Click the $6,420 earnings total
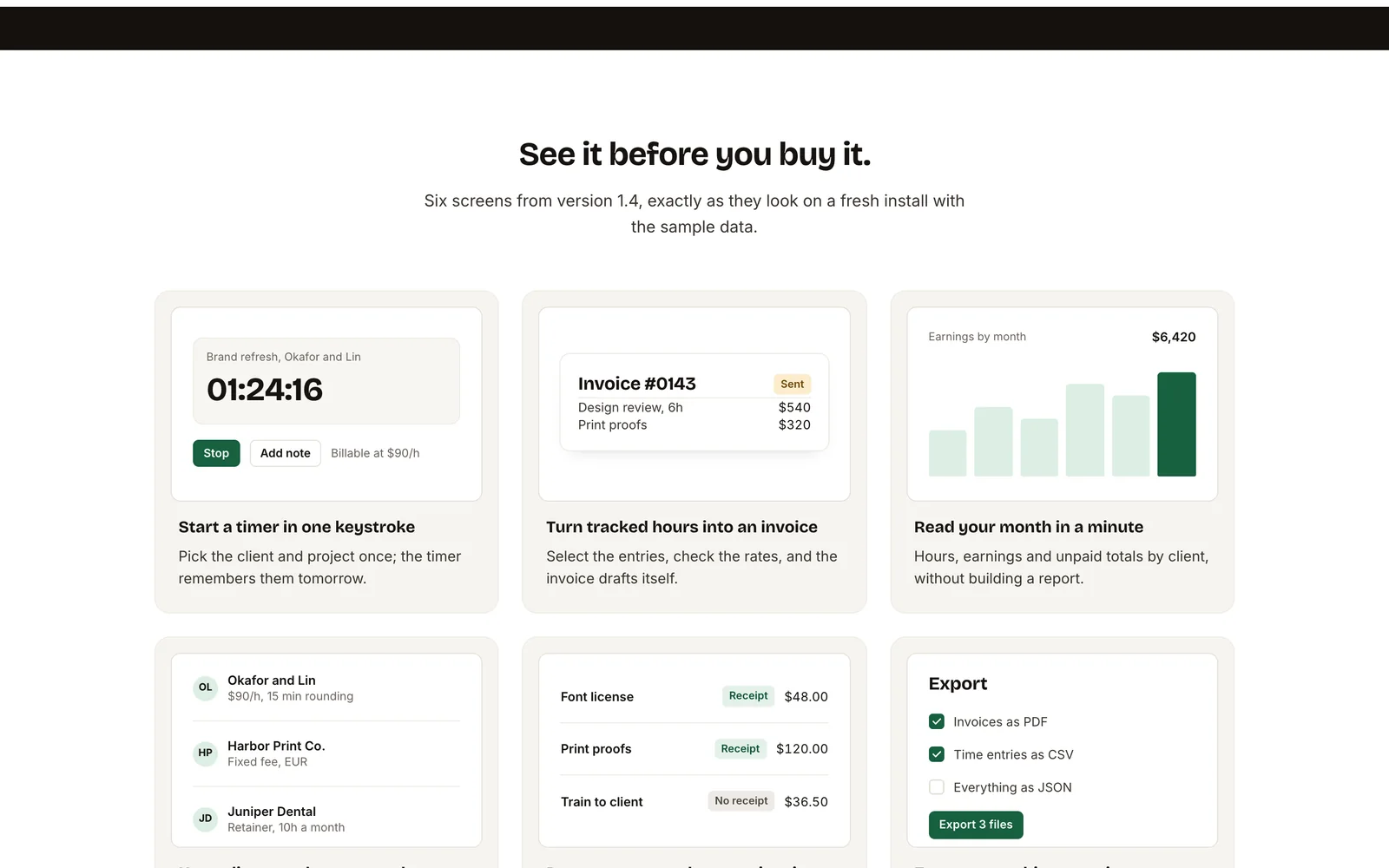 (x=1174, y=337)
